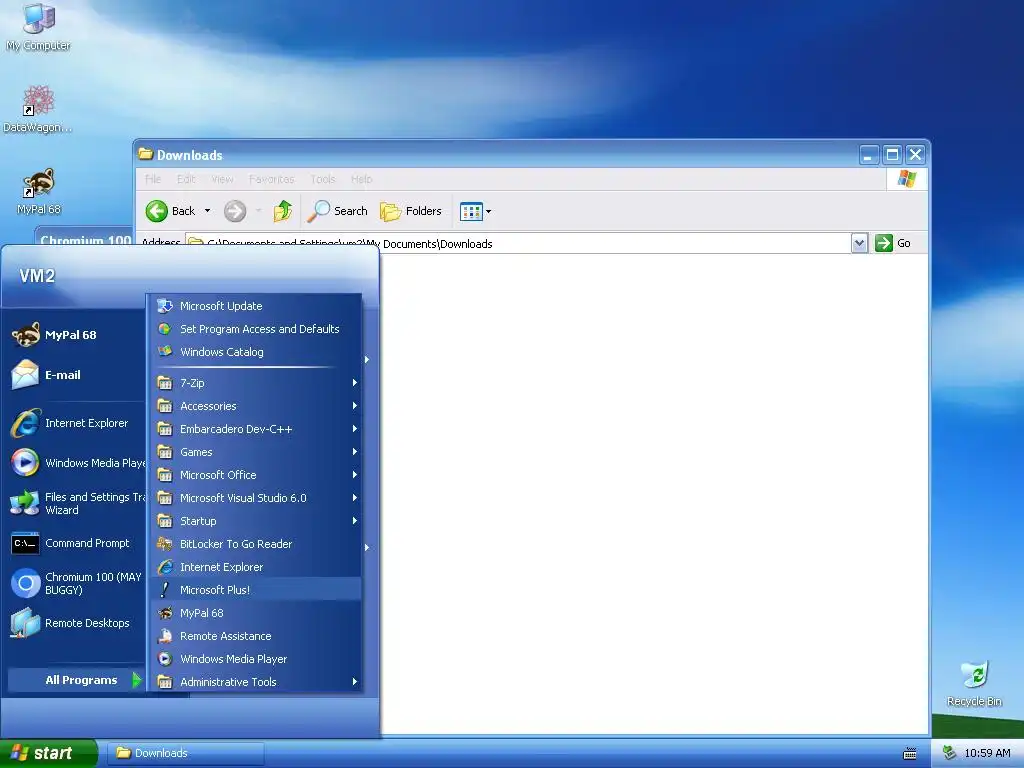Open MyPal 68 desktop shortcut
This screenshot has height=768, width=1024.
[x=39, y=191]
